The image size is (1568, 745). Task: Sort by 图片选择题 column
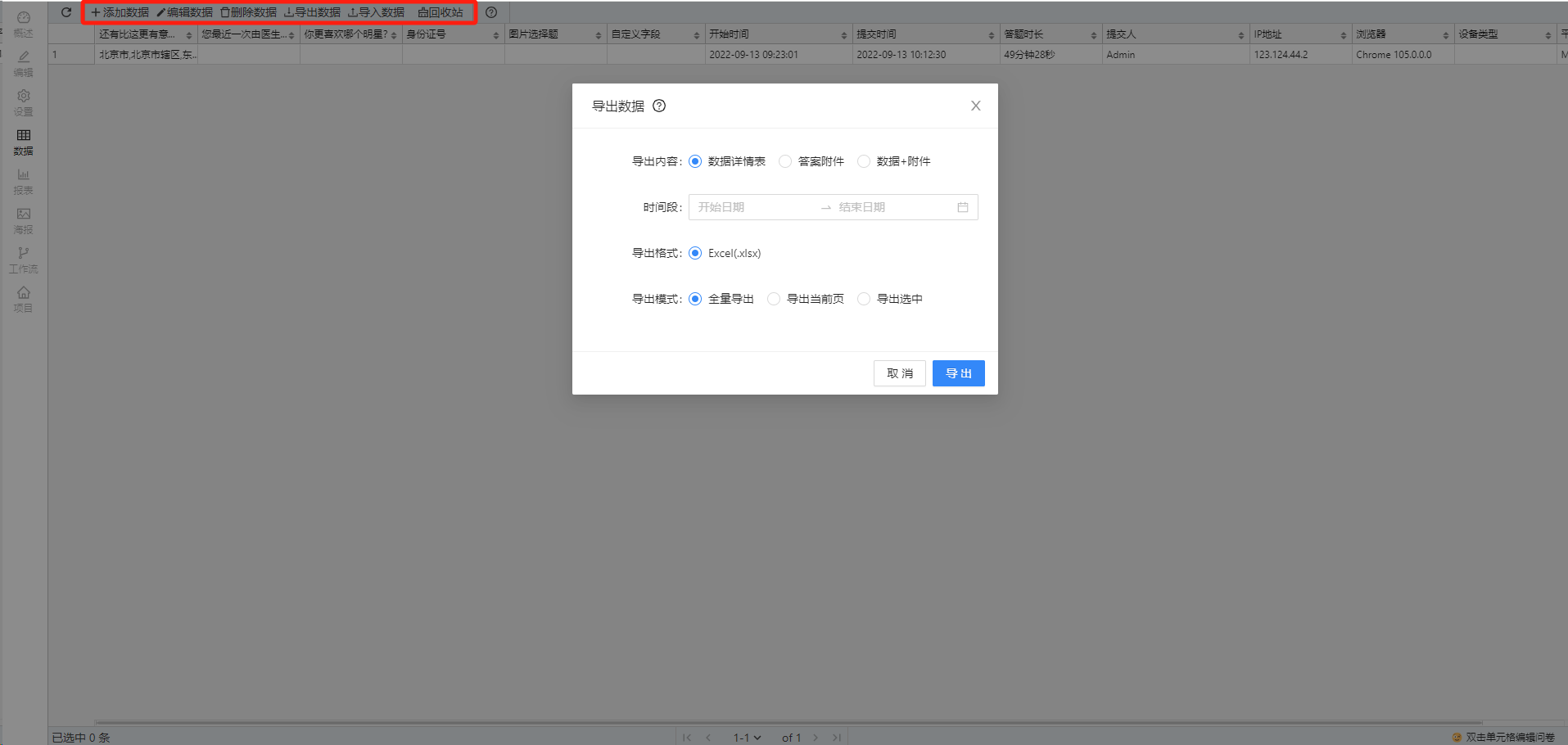[598, 35]
